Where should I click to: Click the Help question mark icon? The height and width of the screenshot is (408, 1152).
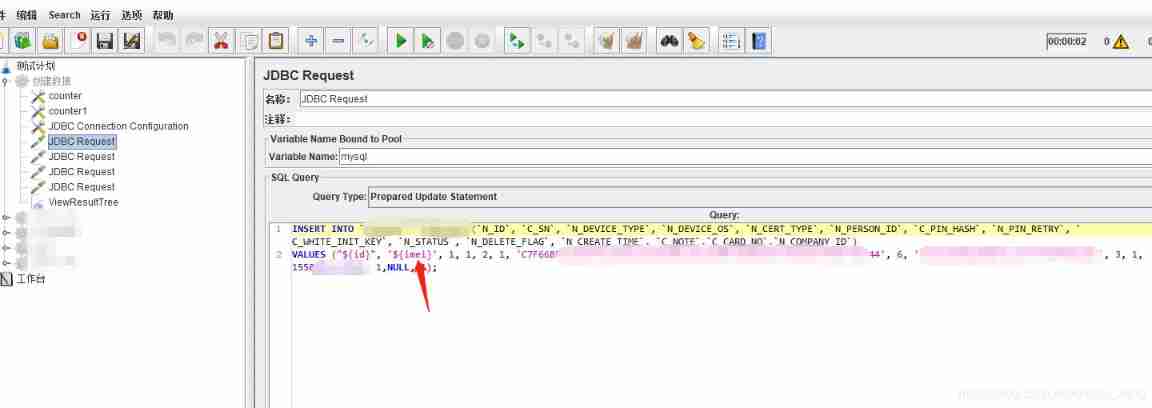760,41
